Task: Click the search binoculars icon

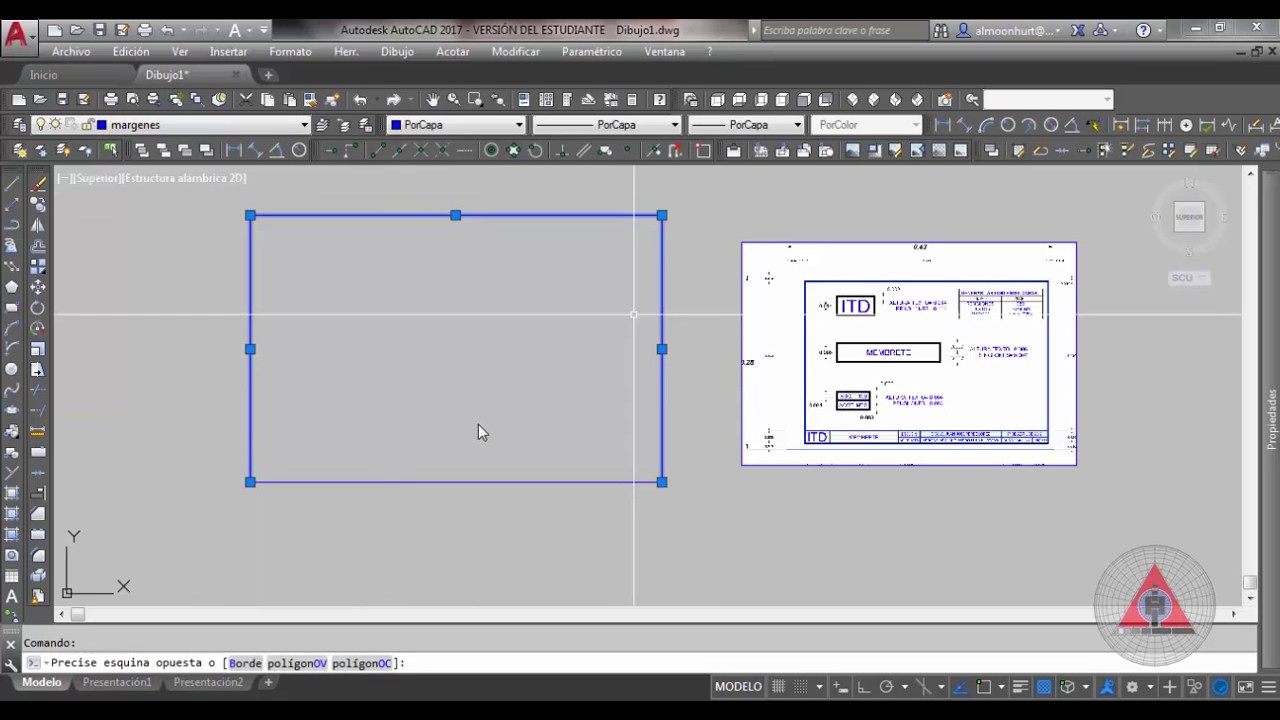Action: 941,31
